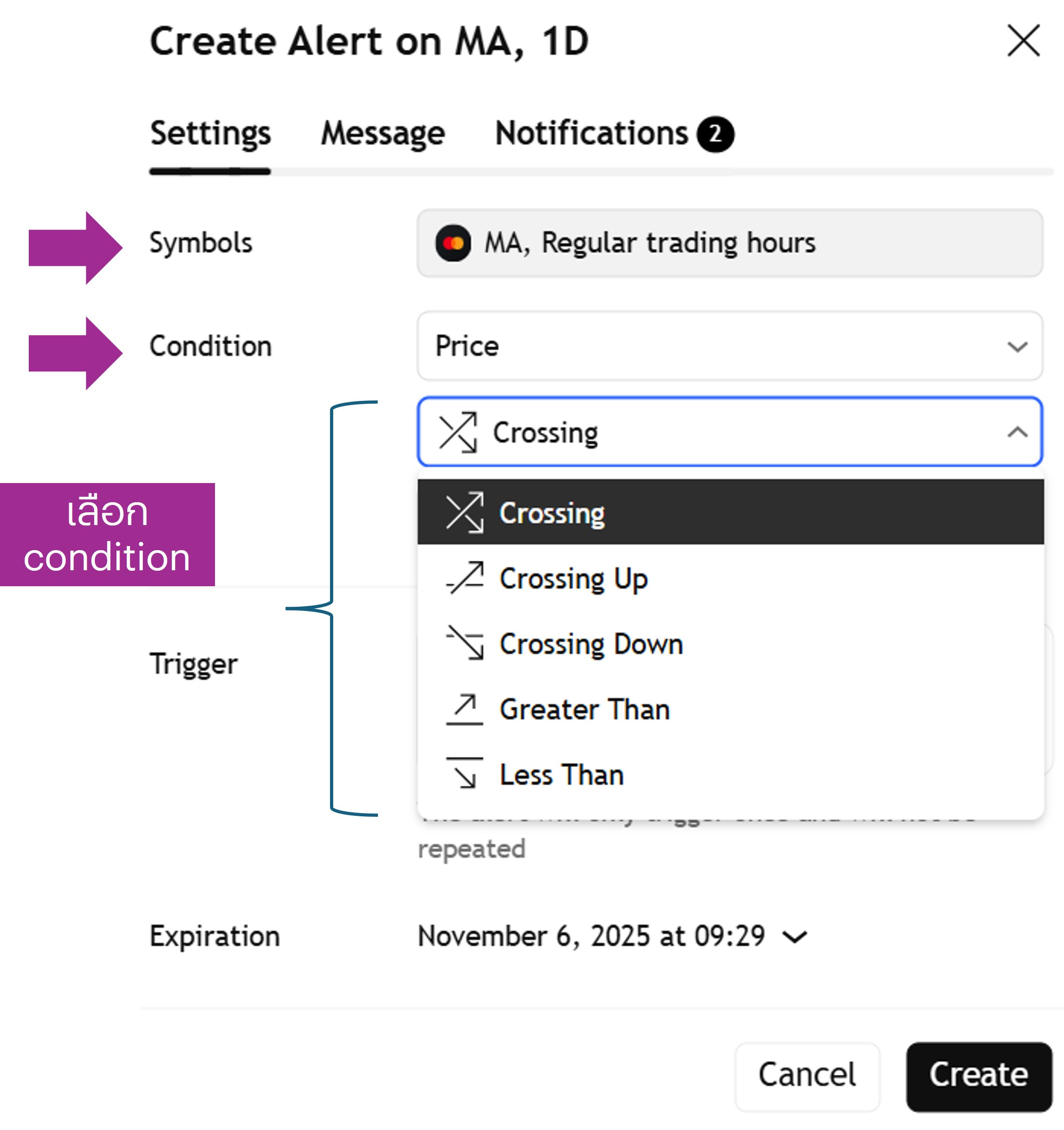
Task: Collapse the Crossing operator dropdown
Action: tap(1017, 432)
